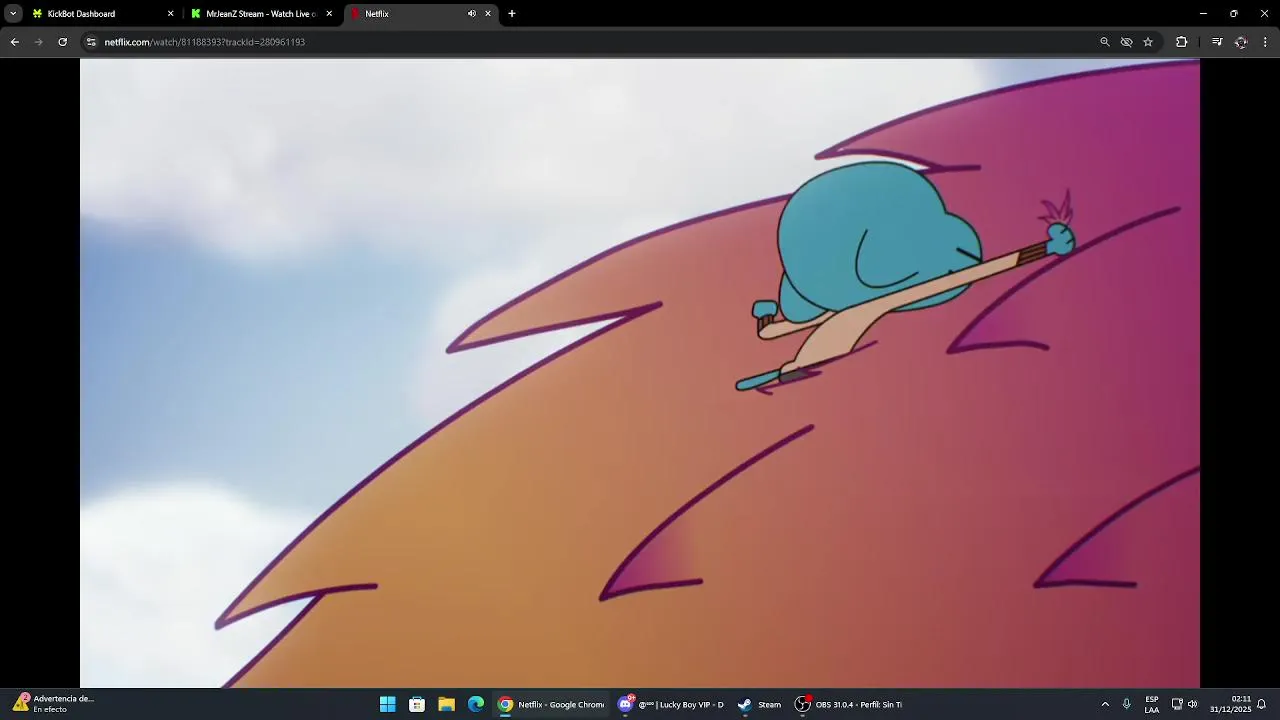Close the Netflix tab
This screenshot has height=720, width=1280.
[x=488, y=14]
